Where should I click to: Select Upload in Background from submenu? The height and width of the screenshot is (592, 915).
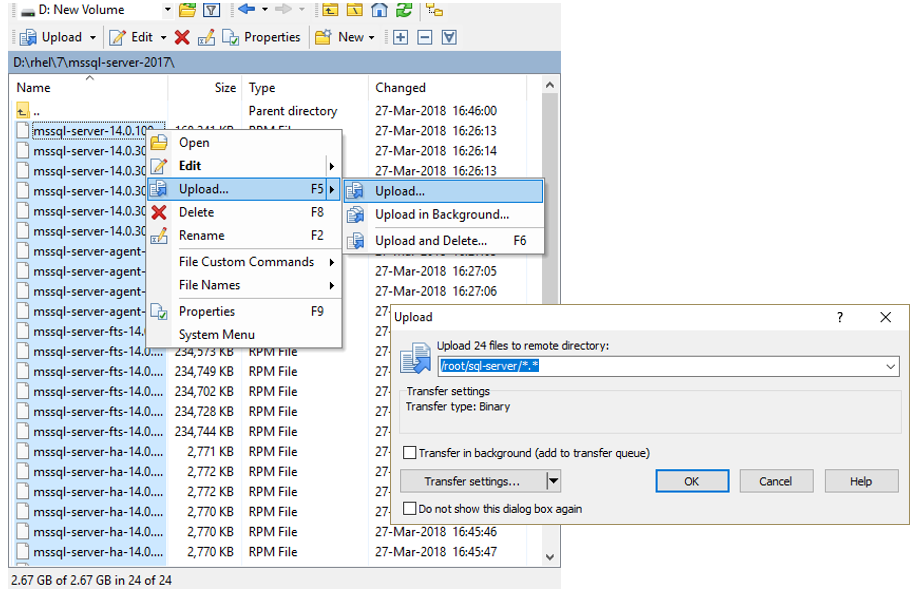click(x=441, y=214)
